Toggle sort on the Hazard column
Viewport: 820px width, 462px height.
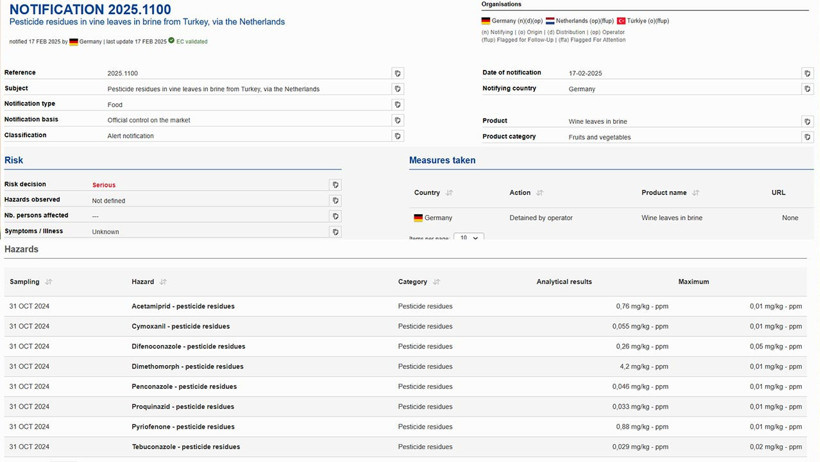click(x=163, y=282)
